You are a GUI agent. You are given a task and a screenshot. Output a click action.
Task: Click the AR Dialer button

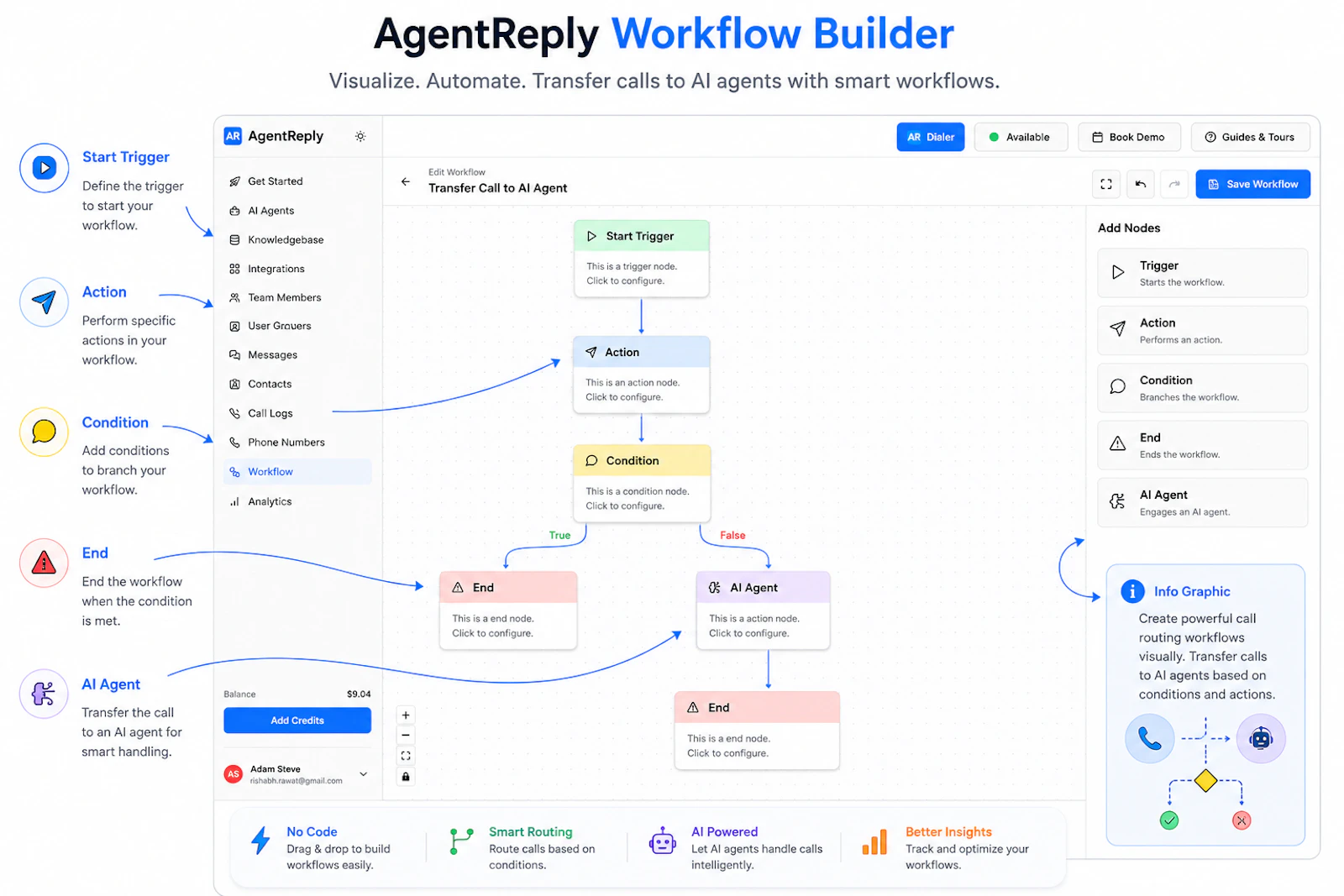click(x=931, y=137)
